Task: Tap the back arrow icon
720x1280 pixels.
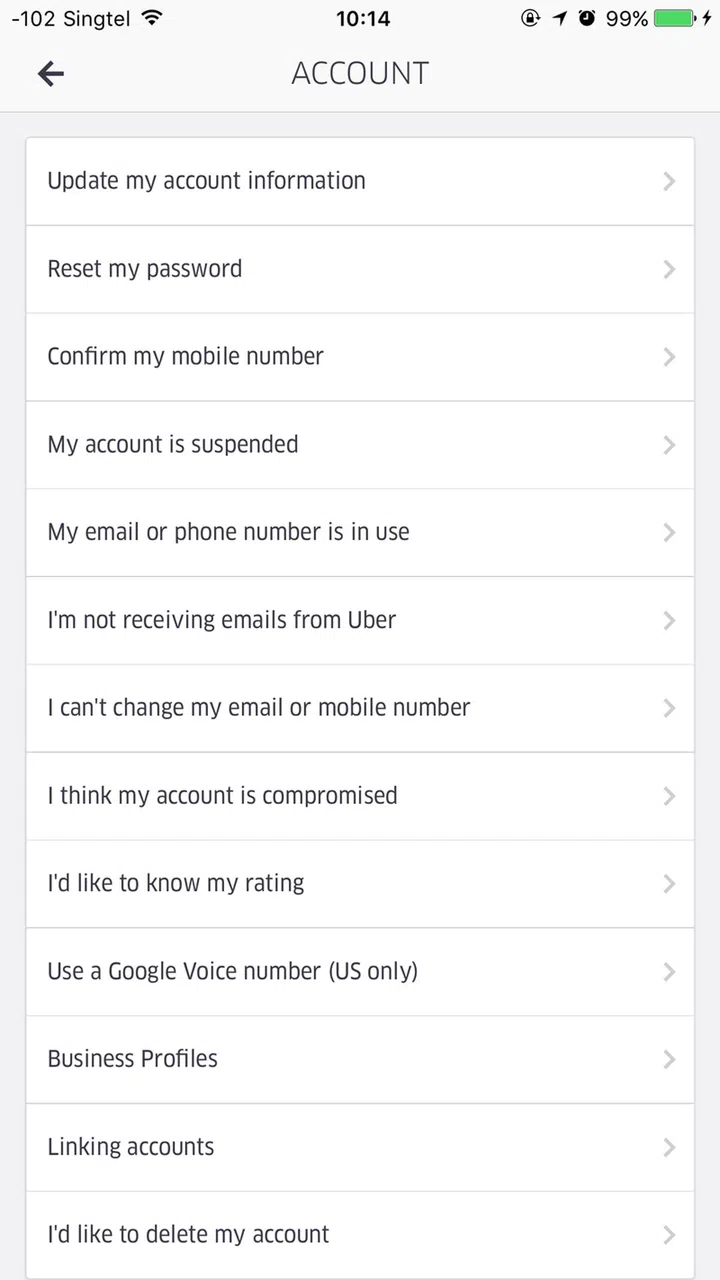Action: [51, 73]
